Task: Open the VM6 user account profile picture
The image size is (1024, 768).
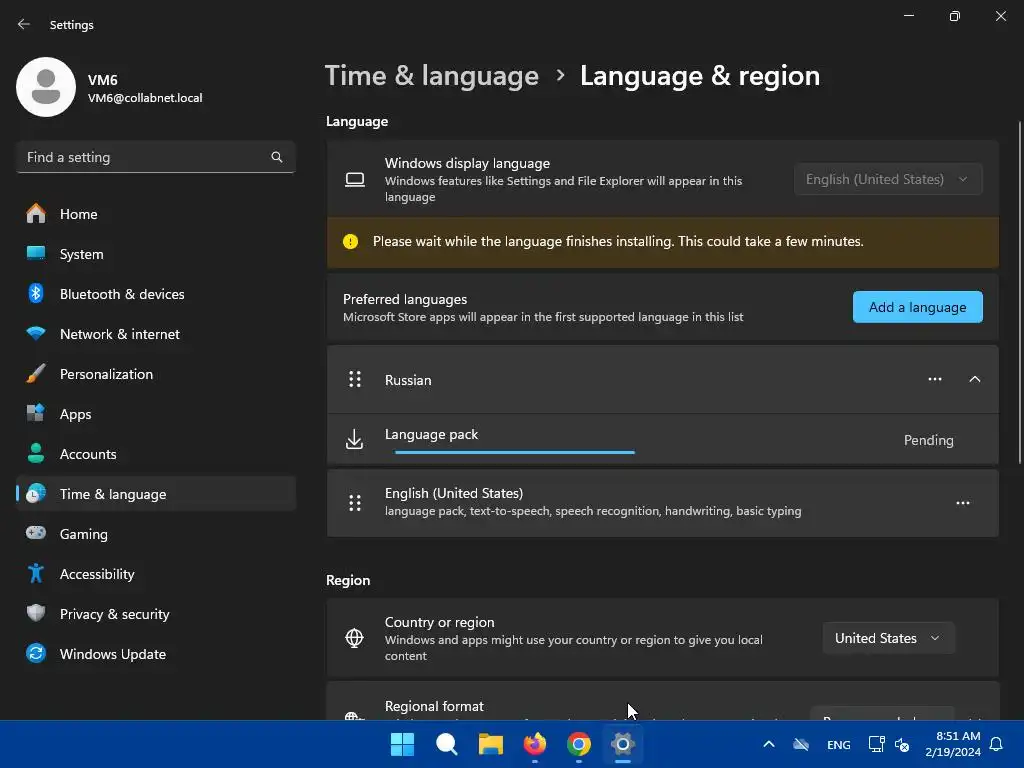Action: click(46, 87)
